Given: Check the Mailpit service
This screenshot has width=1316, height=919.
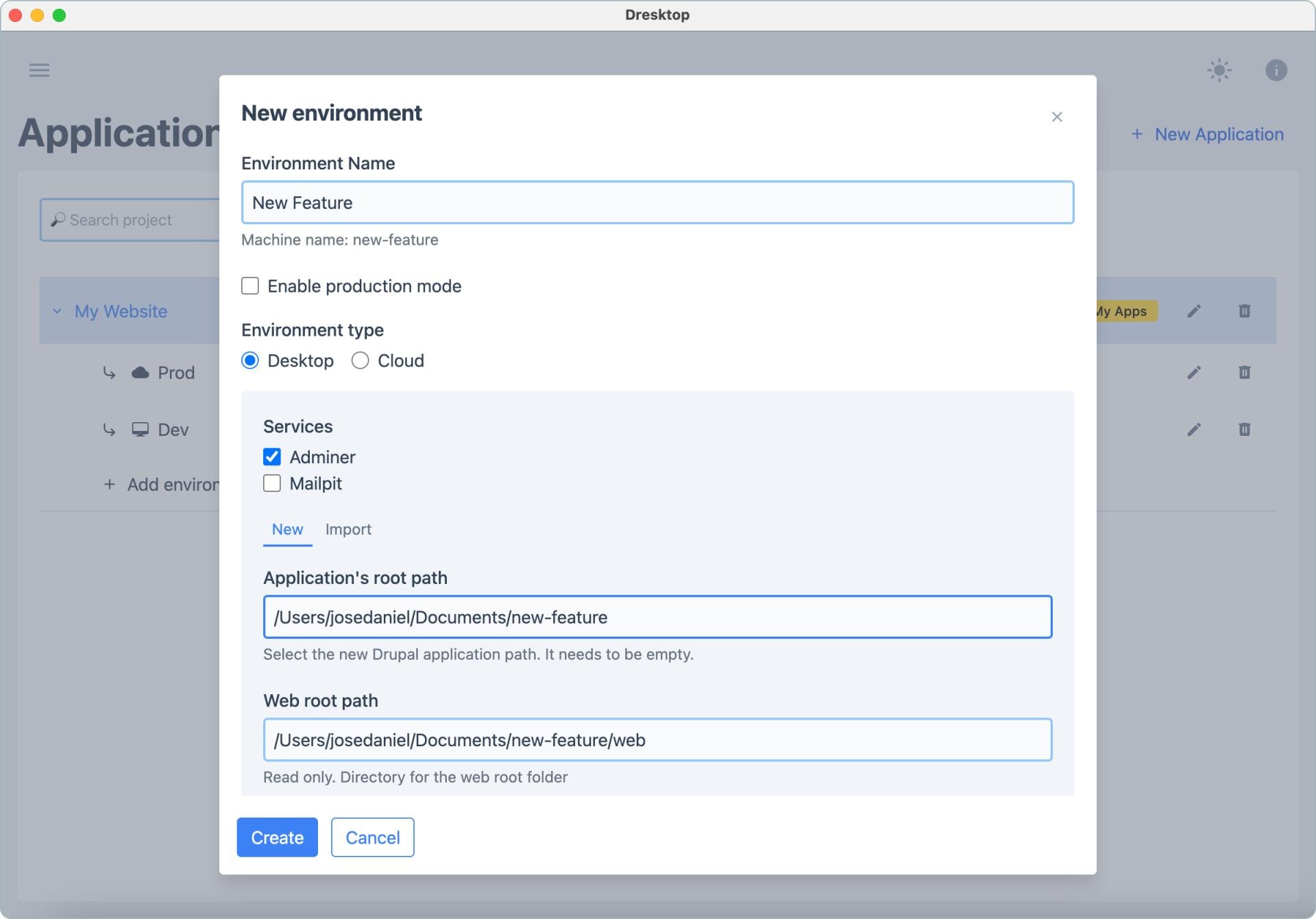Looking at the screenshot, I should click(x=271, y=483).
